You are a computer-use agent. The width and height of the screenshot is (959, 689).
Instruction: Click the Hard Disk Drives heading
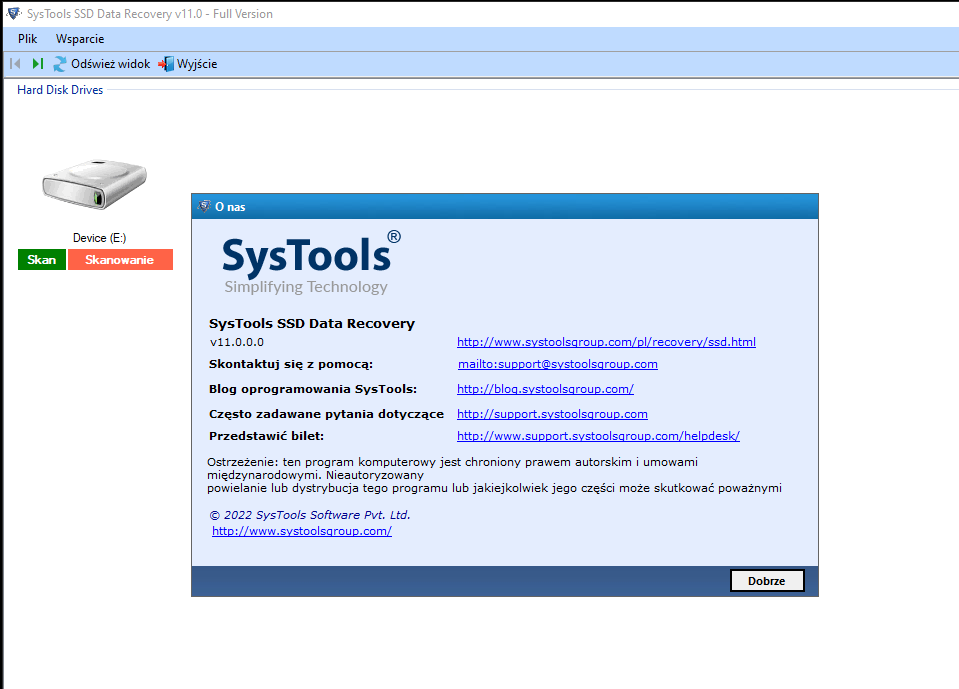click(60, 90)
